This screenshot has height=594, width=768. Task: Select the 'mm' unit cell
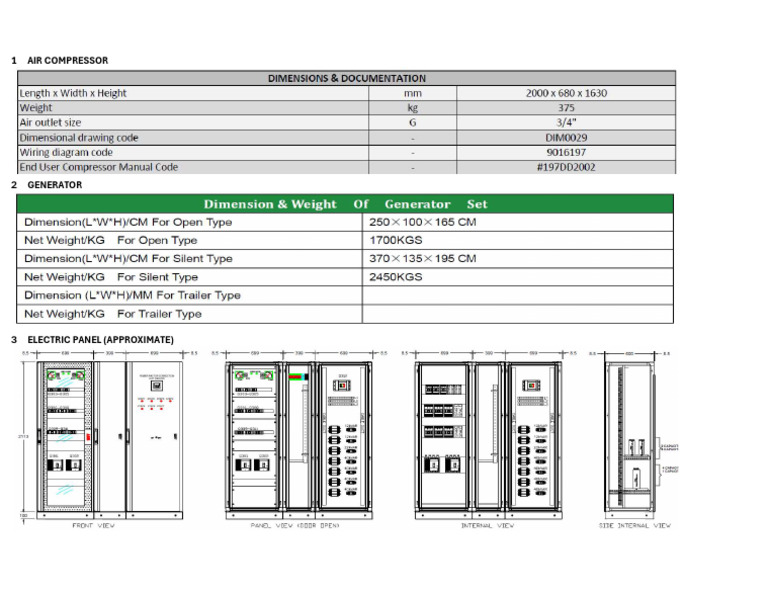click(412, 93)
